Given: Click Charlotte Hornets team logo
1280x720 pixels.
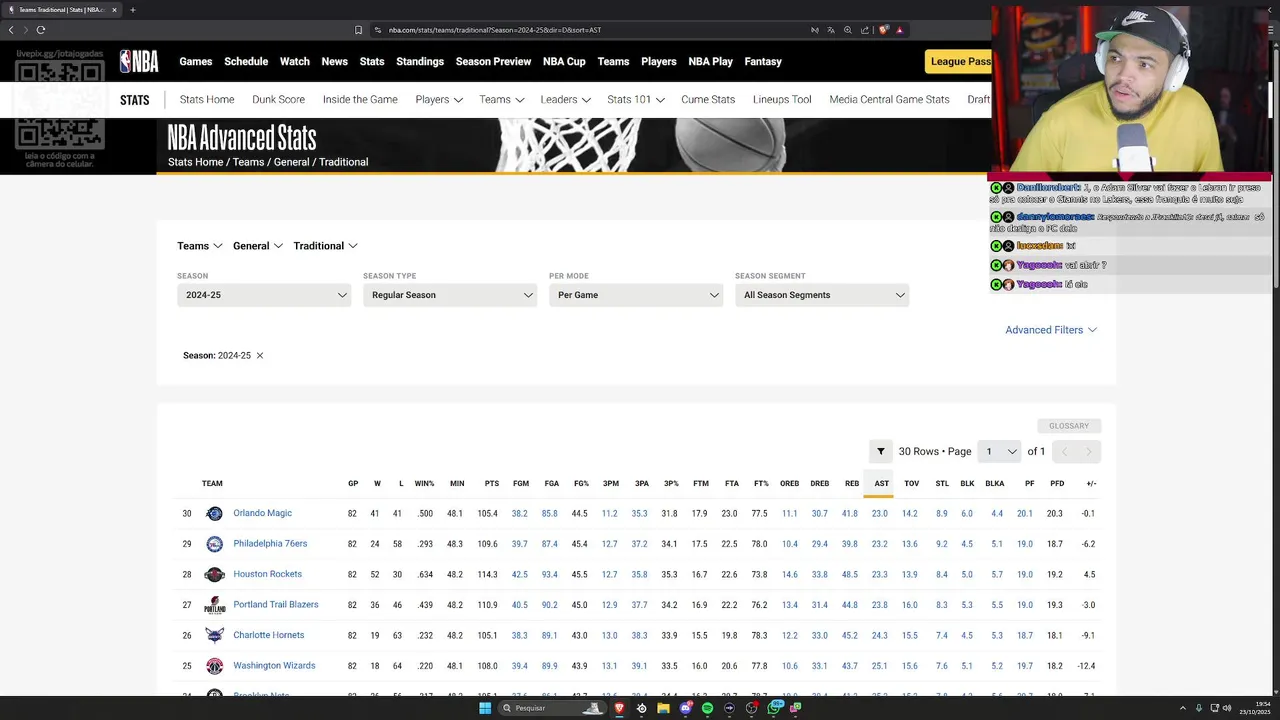Looking at the screenshot, I should point(214,635).
